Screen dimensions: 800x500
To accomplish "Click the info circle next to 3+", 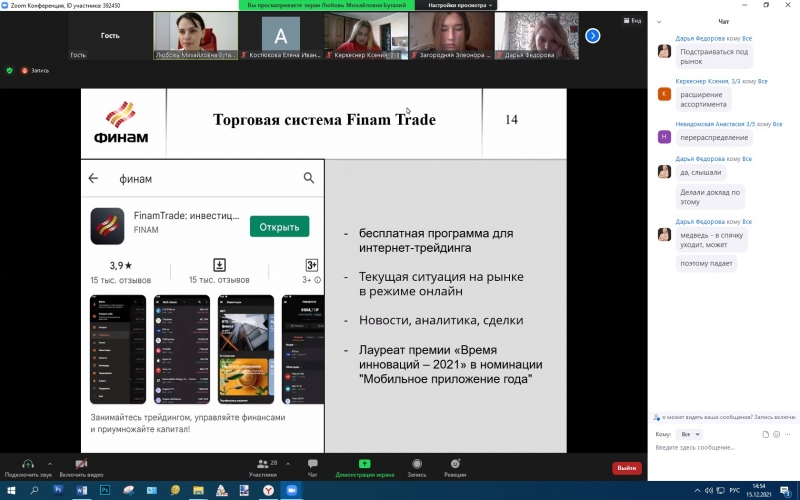I will point(317,280).
